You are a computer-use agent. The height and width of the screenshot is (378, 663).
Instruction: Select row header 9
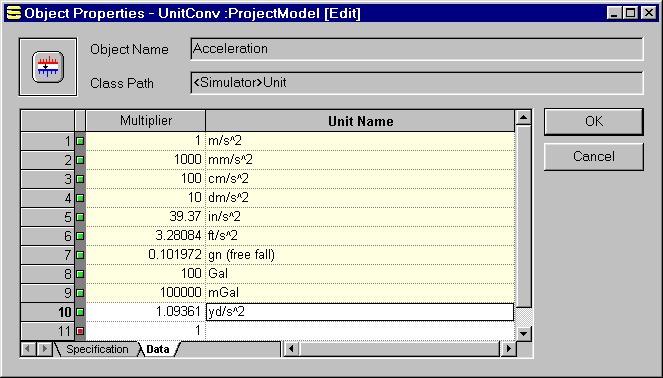[x=48, y=293]
